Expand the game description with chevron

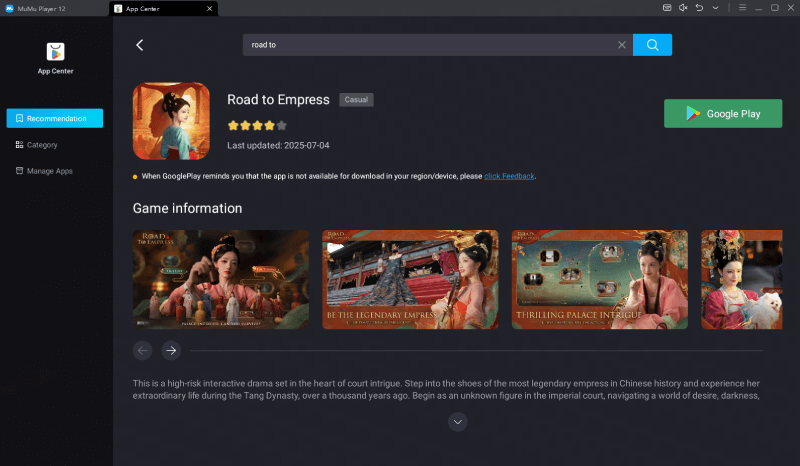pos(458,422)
